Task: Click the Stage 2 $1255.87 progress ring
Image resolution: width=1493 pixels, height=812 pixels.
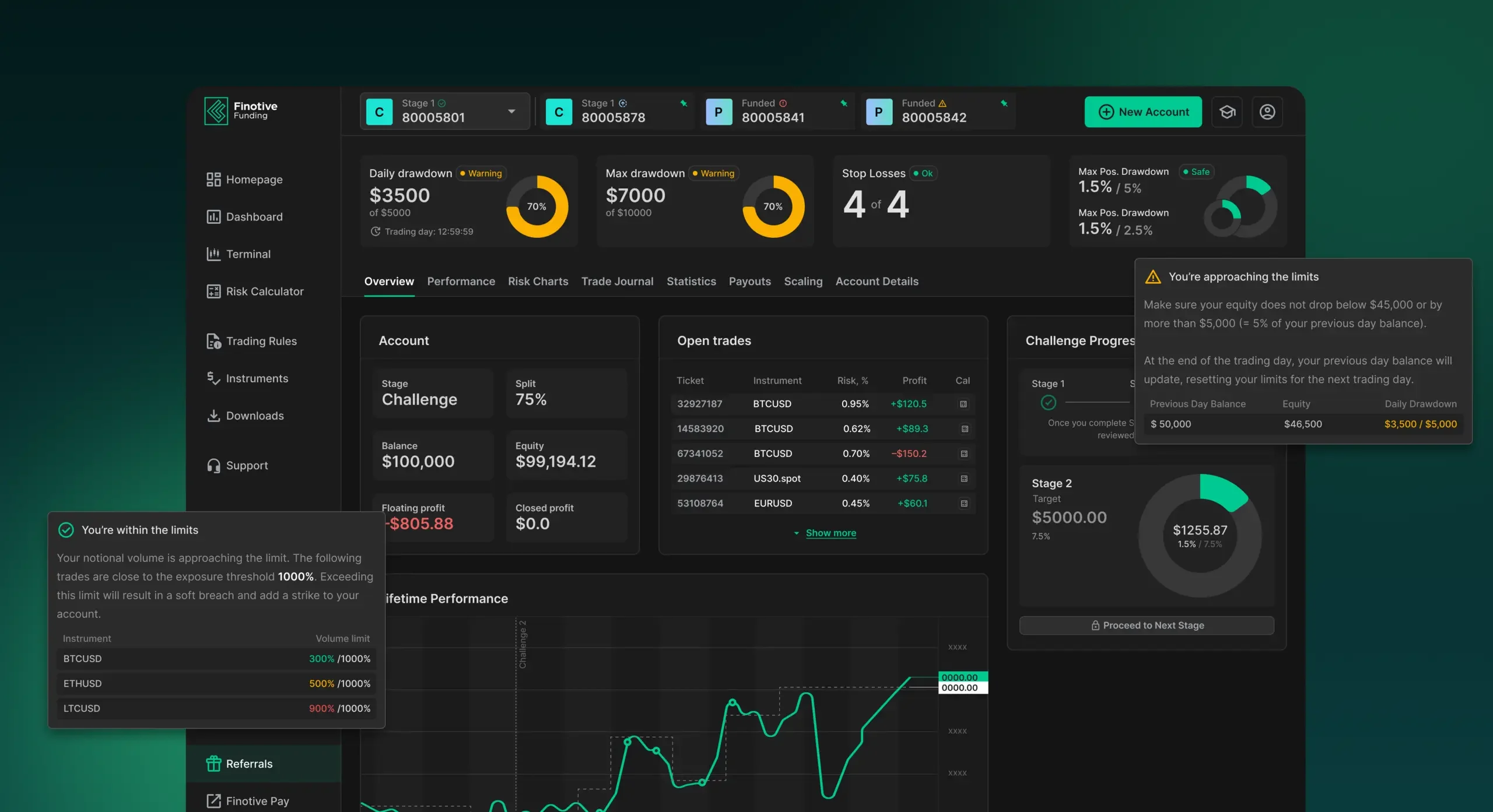Action: click(1200, 535)
